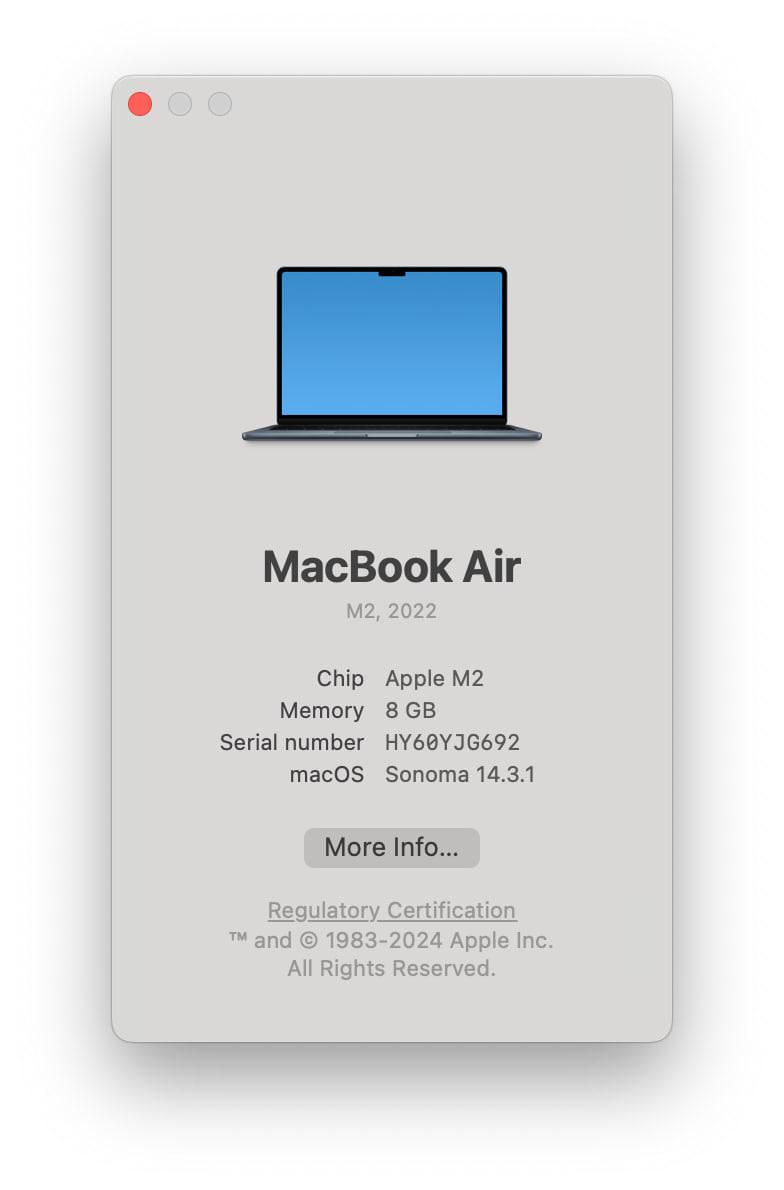Click the MacBook Air title heading

(391, 567)
